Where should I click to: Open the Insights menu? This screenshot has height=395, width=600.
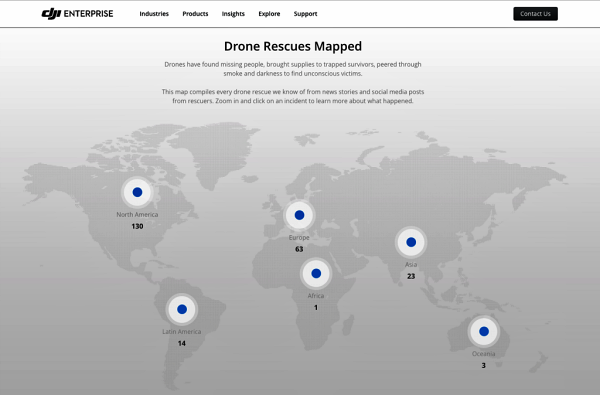coord(233,14)
